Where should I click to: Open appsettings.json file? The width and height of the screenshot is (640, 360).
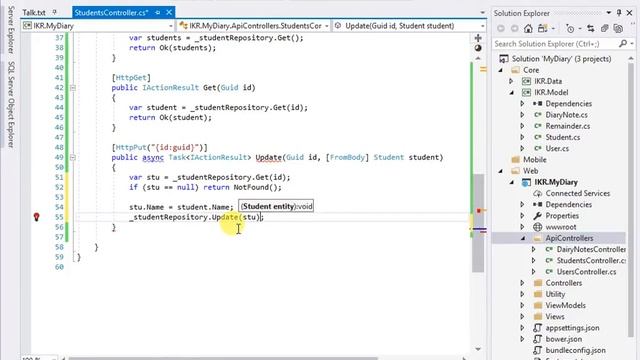tap(572, 328)
